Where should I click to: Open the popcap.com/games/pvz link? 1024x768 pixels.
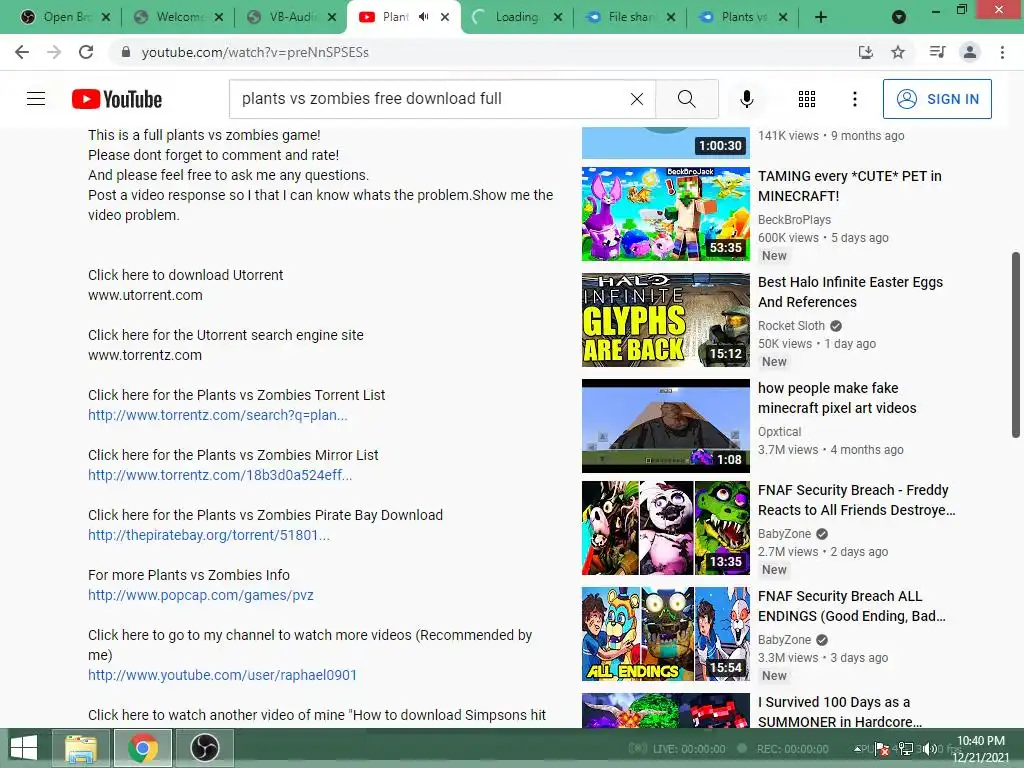[200, 595]
